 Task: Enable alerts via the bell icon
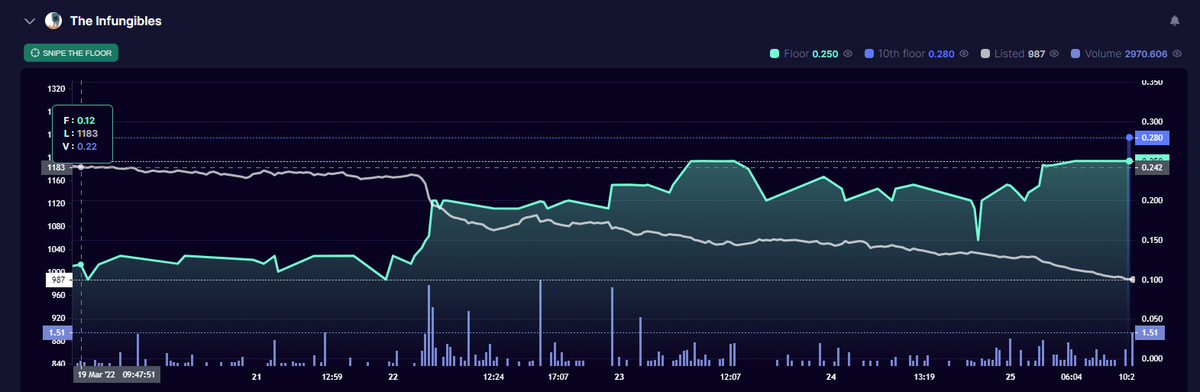pos(1174,20)
